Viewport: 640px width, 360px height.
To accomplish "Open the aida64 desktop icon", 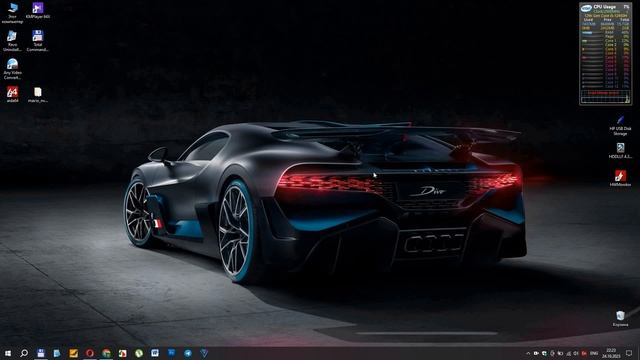I will (13, 94).
